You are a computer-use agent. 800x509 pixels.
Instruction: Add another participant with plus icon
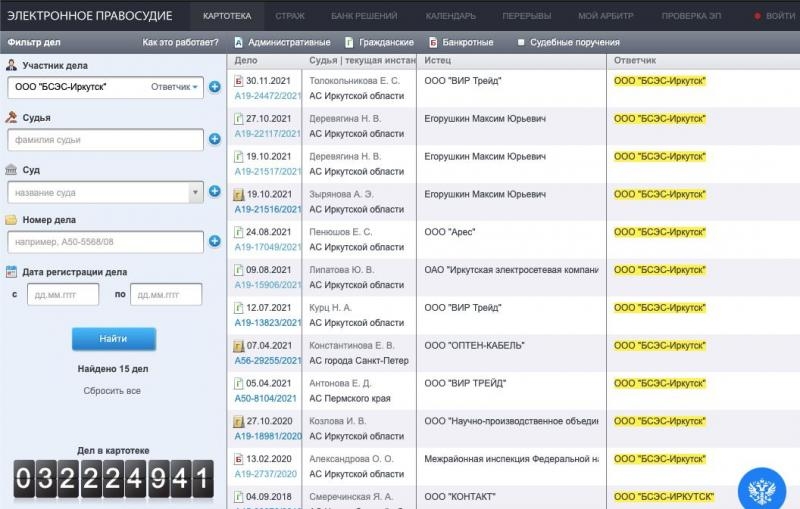(x=215, y=87)
